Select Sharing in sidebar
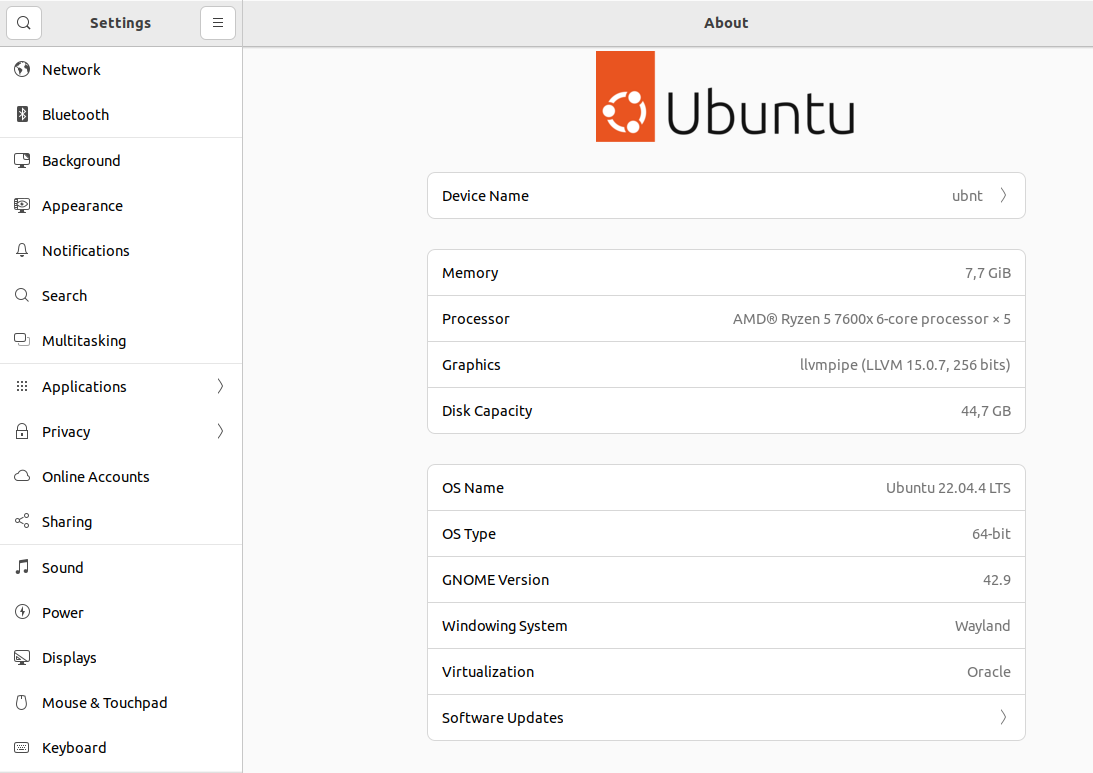Image resolution: width=1093 pixels, height=773 pixels. [x=121, y=521]
